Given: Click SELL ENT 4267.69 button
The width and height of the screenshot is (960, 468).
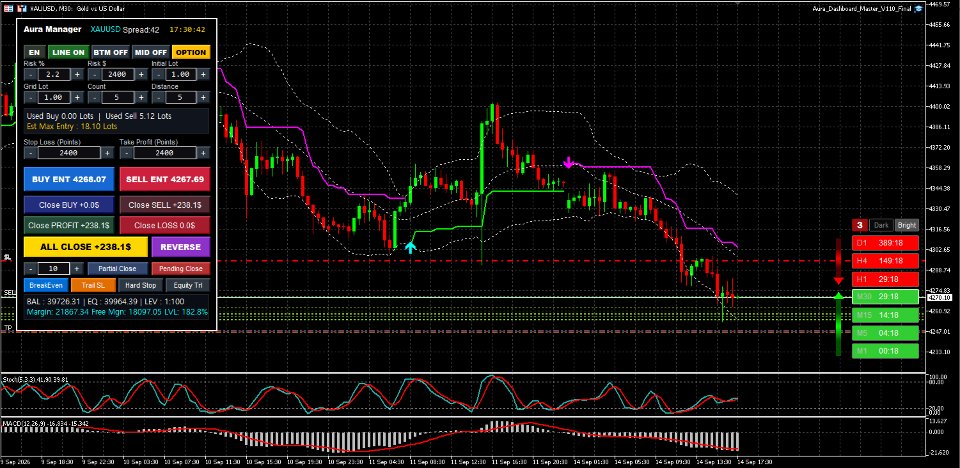Looking at the screenshot, I should pyautogui.click(x=165, y=179).
